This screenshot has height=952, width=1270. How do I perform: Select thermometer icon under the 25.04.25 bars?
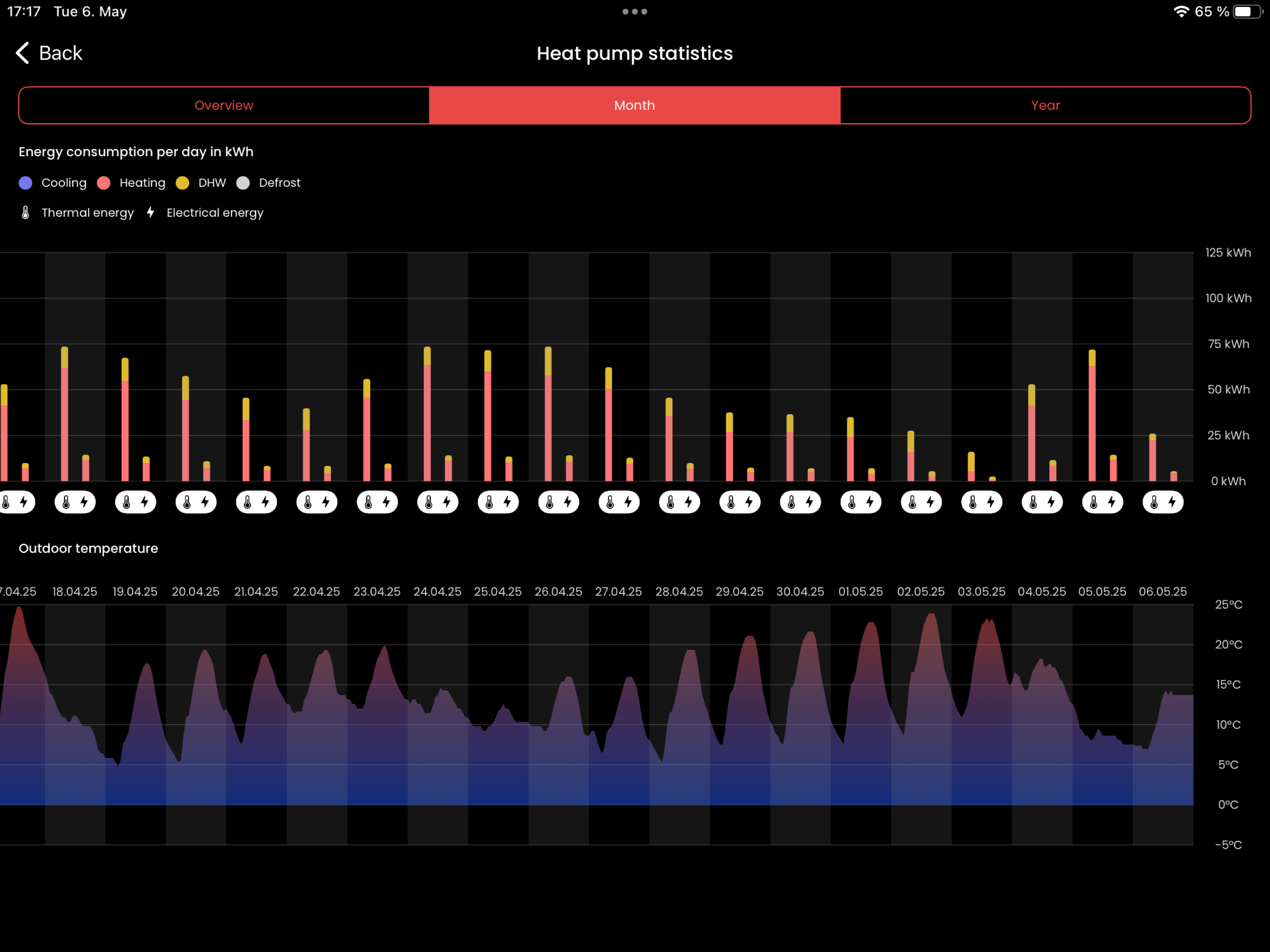[489, 503]
